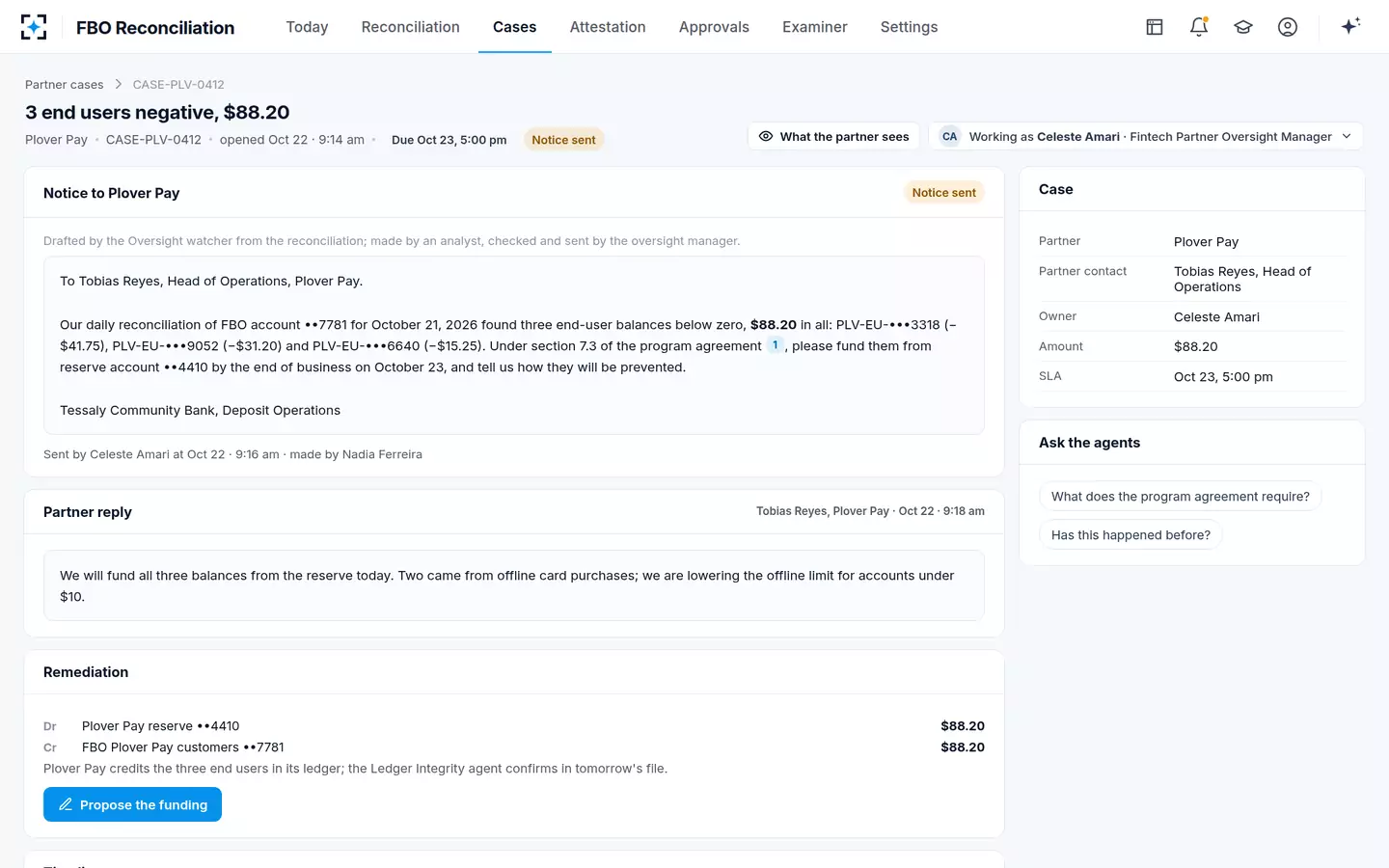The image size is (1389, 868).
Task: Switch to the Reconciliation tab
Action: pyautogui.click(x=411, y=27)
